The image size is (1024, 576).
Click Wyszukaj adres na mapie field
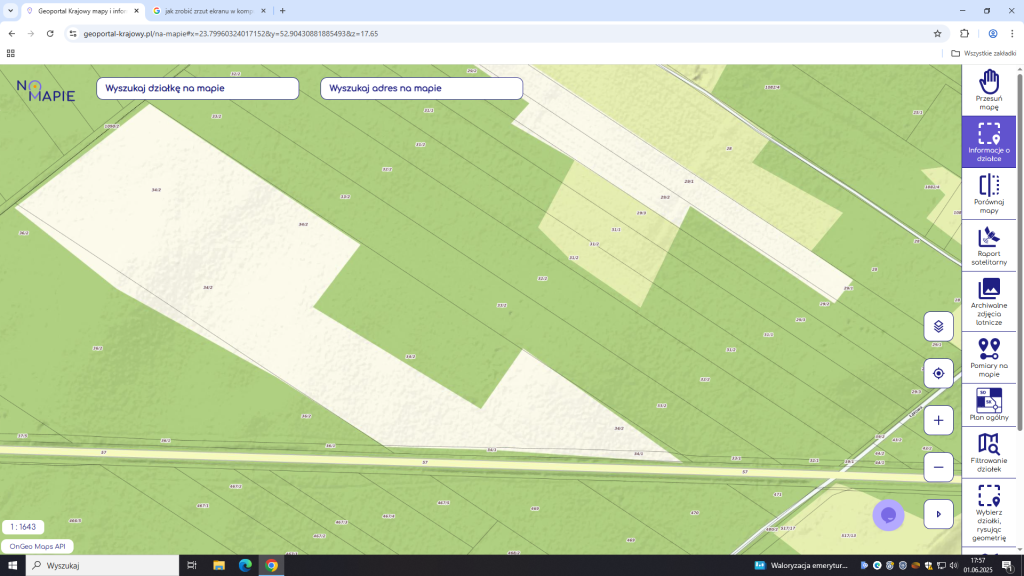pos(421,88)
